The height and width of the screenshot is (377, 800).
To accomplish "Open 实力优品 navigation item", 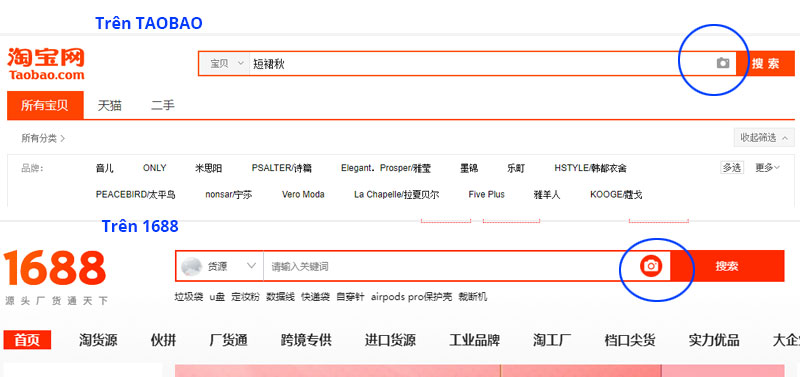I will tap(714, 340).
